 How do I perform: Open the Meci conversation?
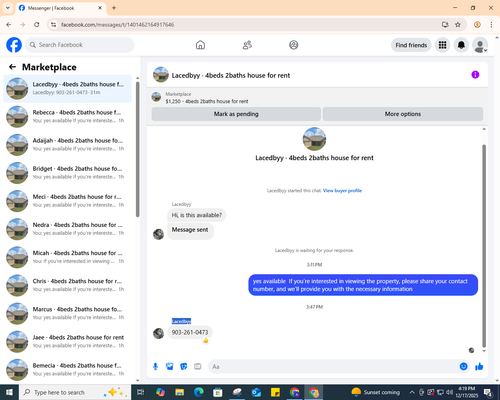(x=67, y=201)
